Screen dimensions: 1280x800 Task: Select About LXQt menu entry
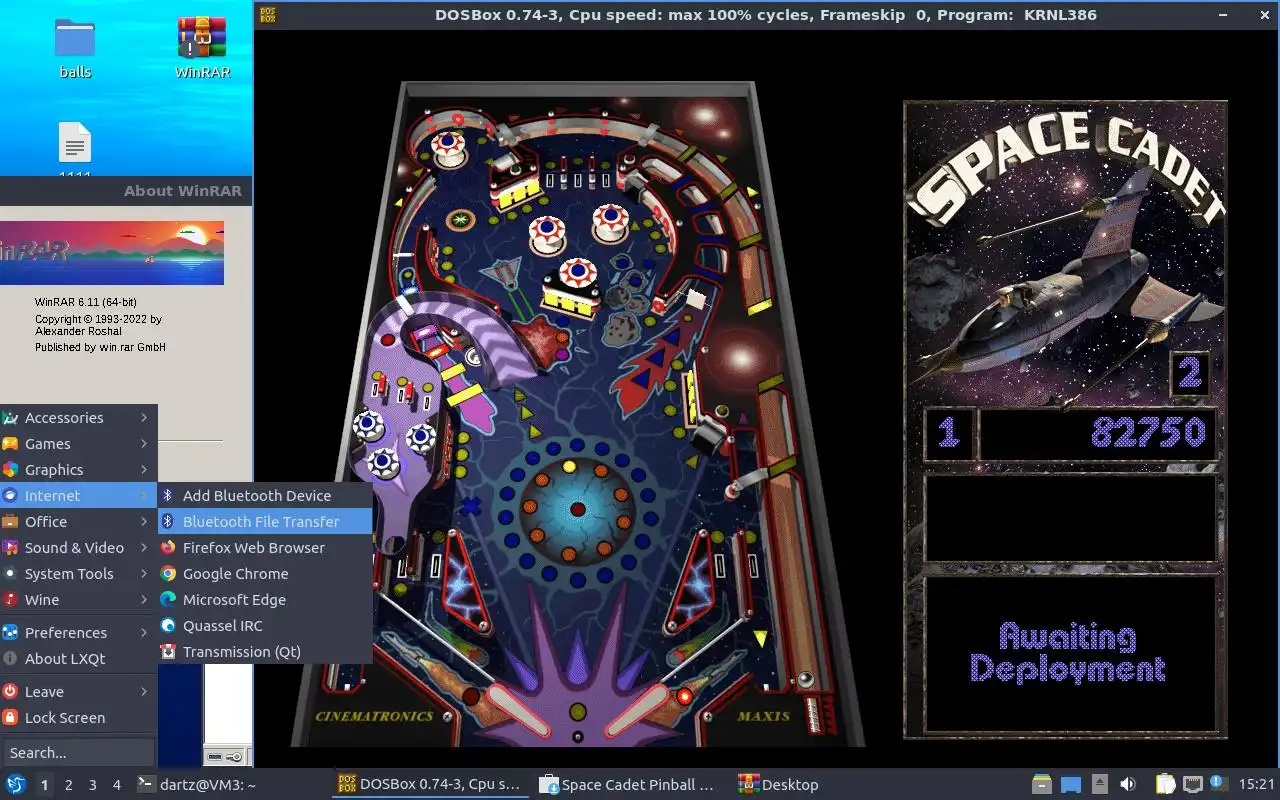pyautogui.click(x=78, y=659)
